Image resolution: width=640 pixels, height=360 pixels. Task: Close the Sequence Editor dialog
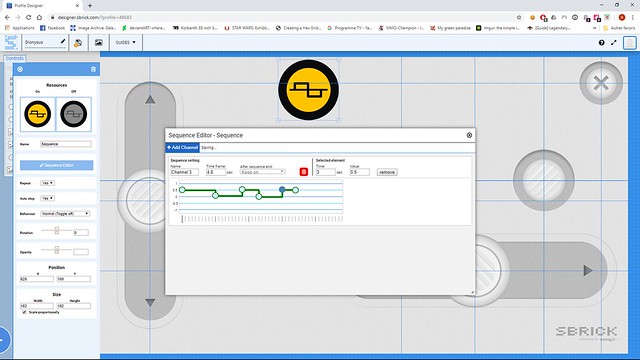pos(469,135)
